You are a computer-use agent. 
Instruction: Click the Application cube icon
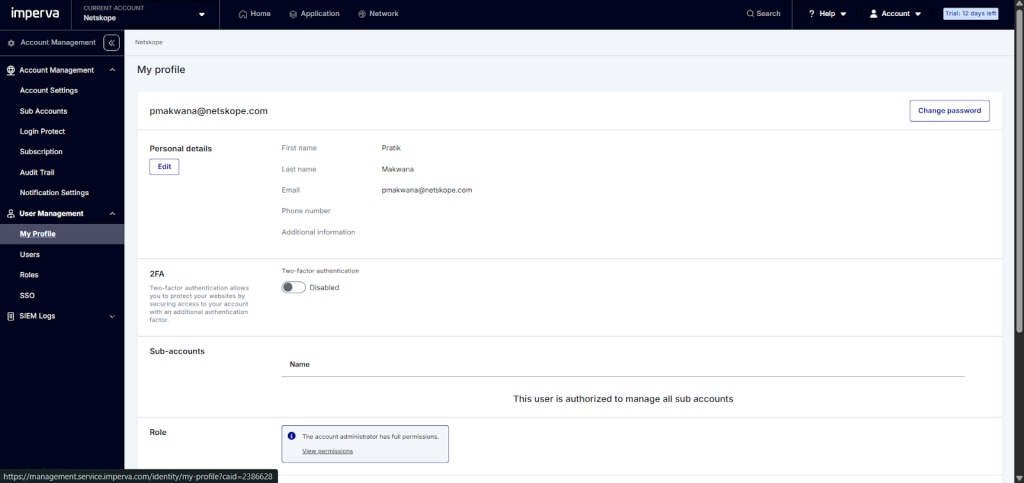click(x=293, y=14)
